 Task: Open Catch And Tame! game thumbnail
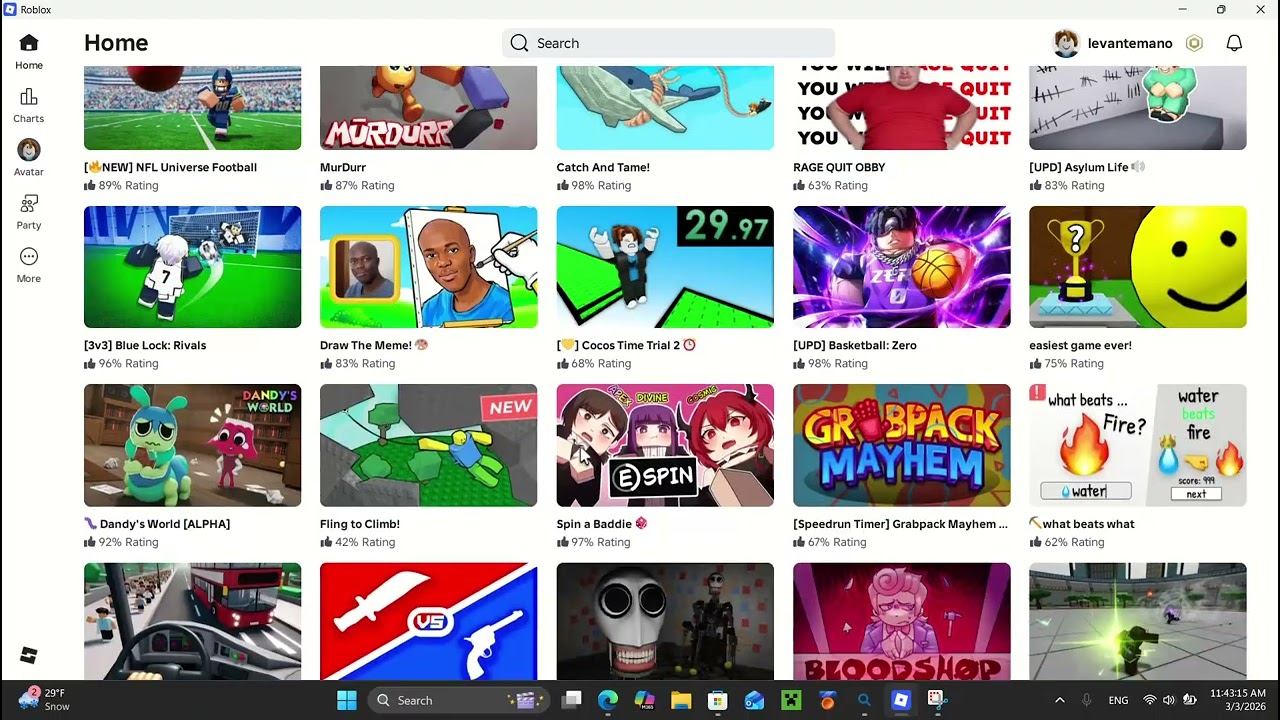point(665,108)
